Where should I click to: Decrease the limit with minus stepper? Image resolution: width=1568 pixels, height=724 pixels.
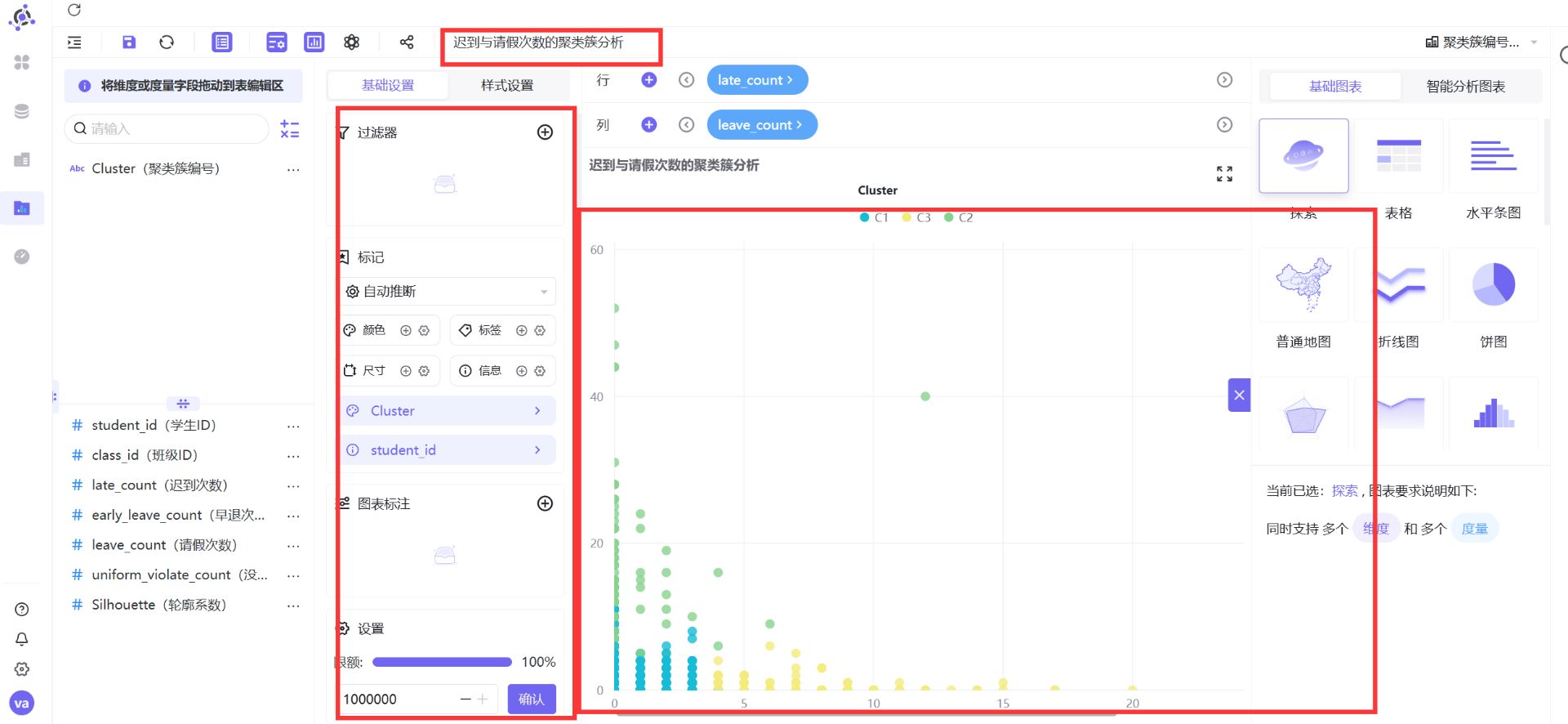point(465,699)
